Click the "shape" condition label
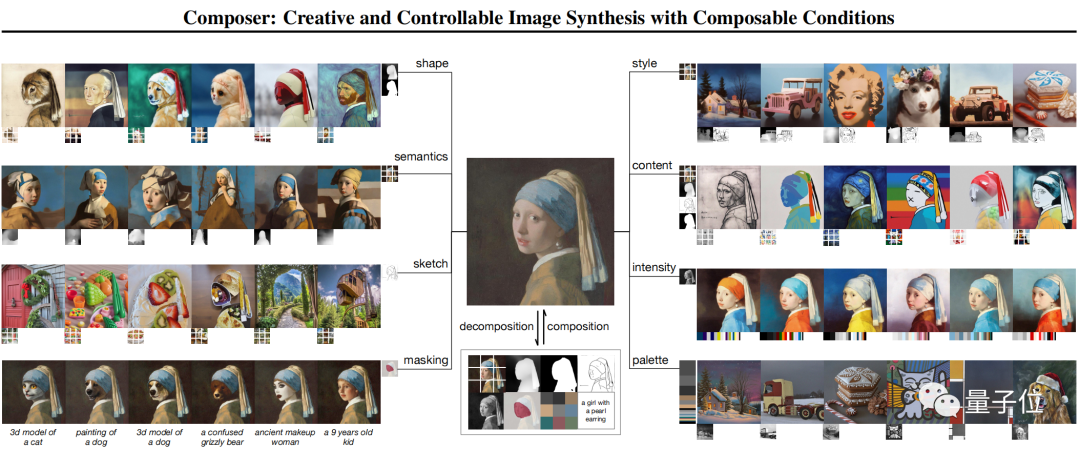This screenshot has height=450, width=1080. (x=432, y=63)
